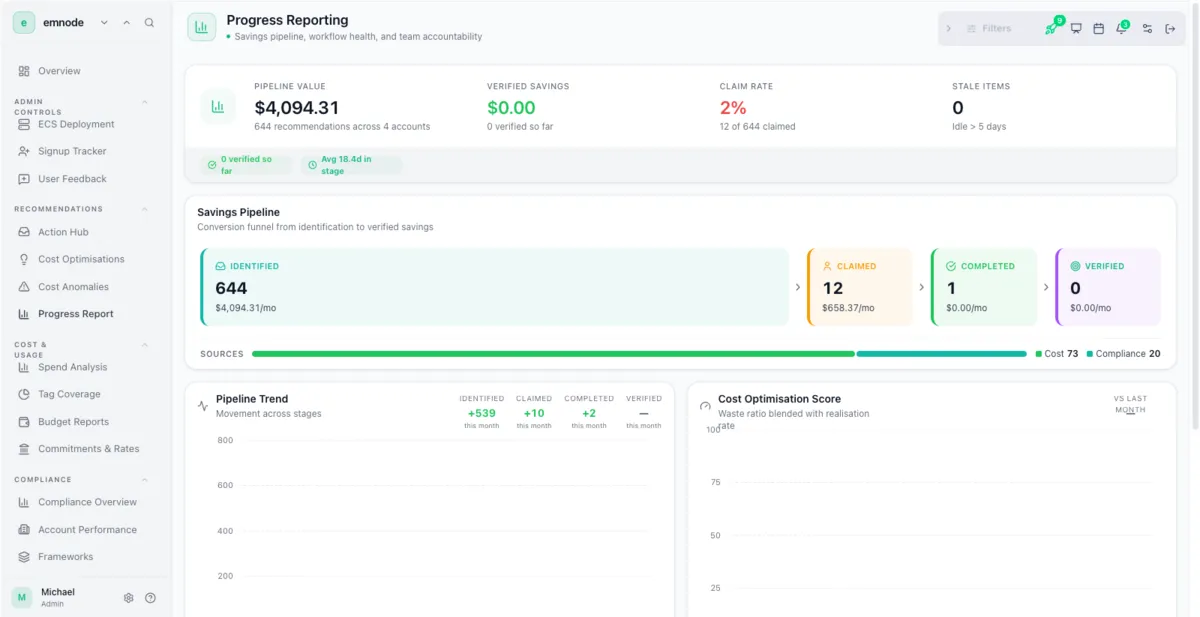Image resolution: width=1200 pixels, height=617 pixels.
Task: Collapse the Admin Controls section
Action: 144,101
